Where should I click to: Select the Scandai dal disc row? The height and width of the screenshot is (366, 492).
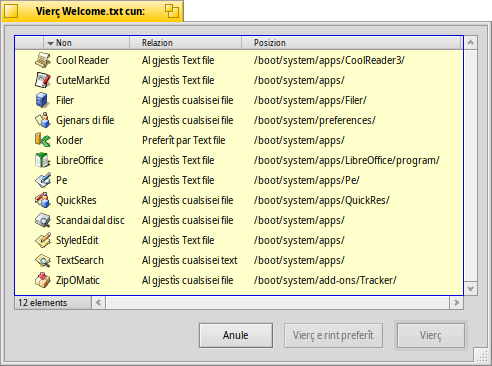(239, 220)
